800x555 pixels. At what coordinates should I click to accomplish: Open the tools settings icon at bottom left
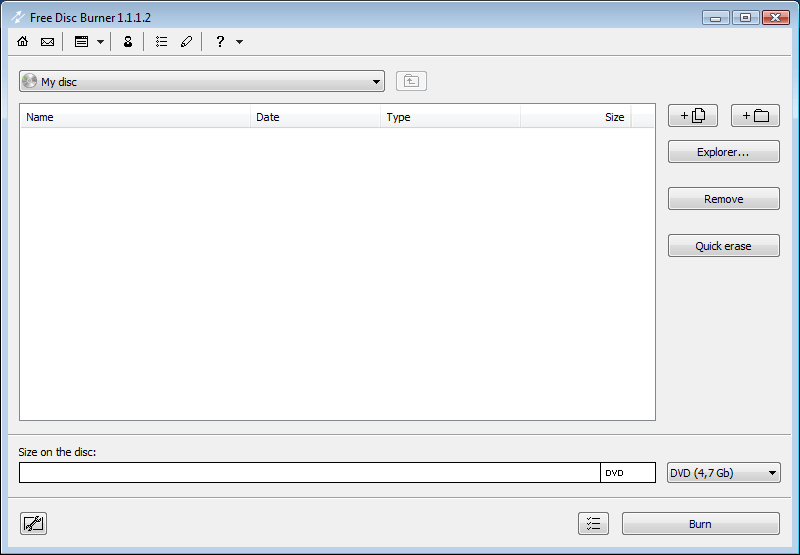click(34, 523)
